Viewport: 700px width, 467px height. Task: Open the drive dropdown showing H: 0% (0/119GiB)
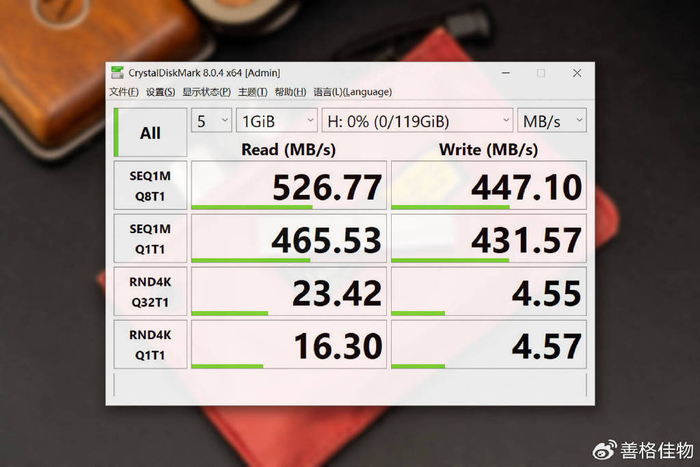coord(417,121)
